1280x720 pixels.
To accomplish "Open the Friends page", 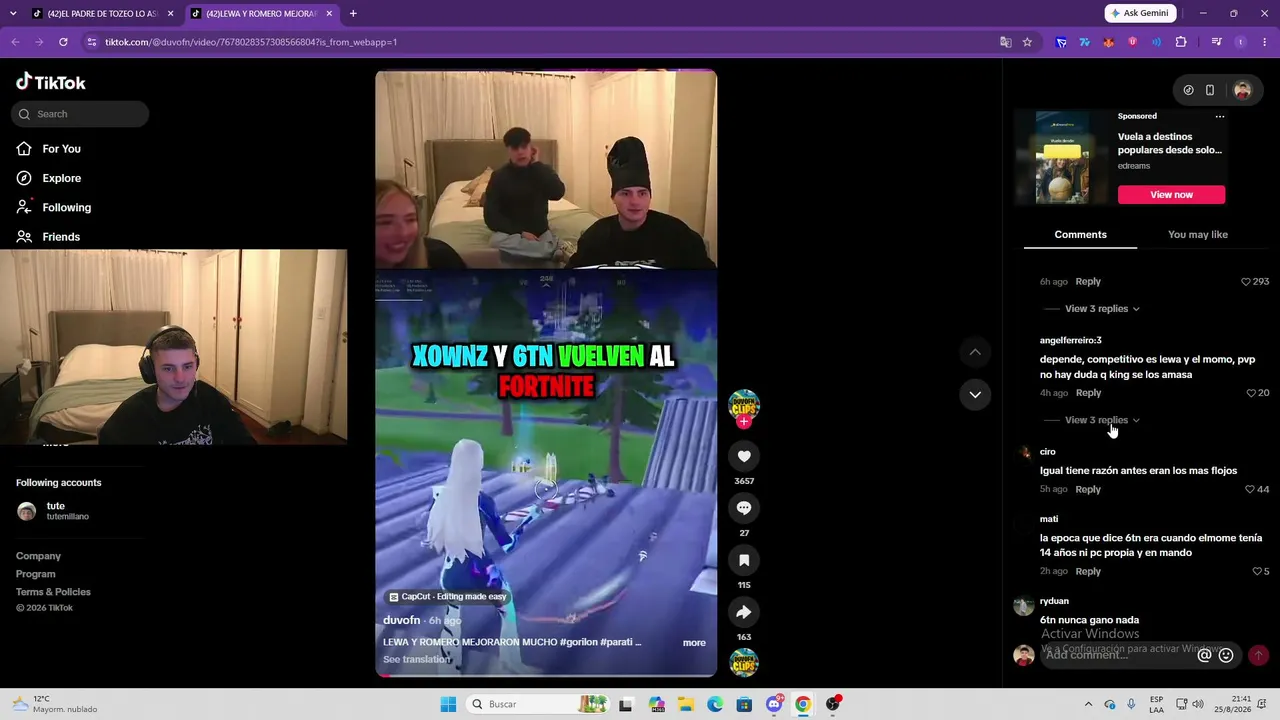I will coord(61,237).
